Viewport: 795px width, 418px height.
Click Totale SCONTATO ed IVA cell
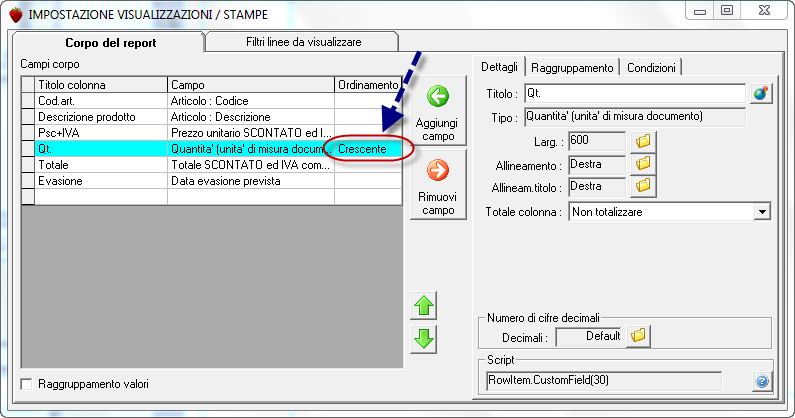point(250,165)
